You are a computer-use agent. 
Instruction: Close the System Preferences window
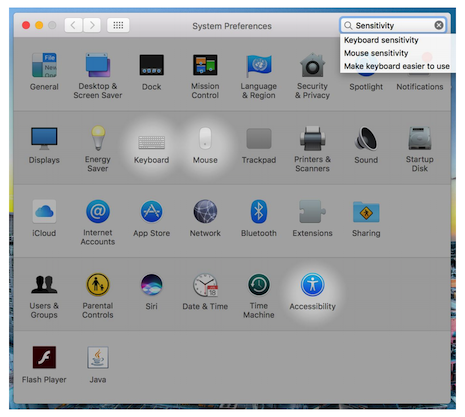click(x=26, y=25)
